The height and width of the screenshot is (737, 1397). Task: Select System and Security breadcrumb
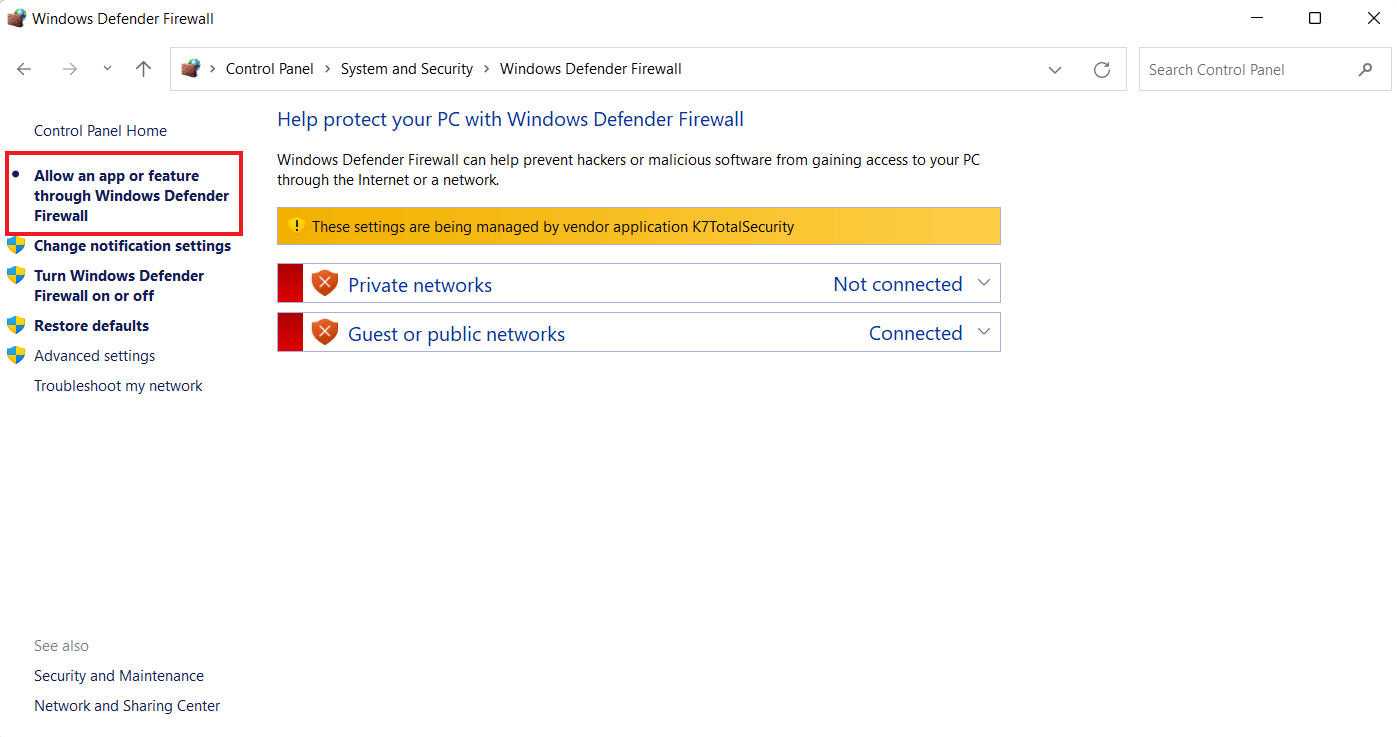[407, 69]
